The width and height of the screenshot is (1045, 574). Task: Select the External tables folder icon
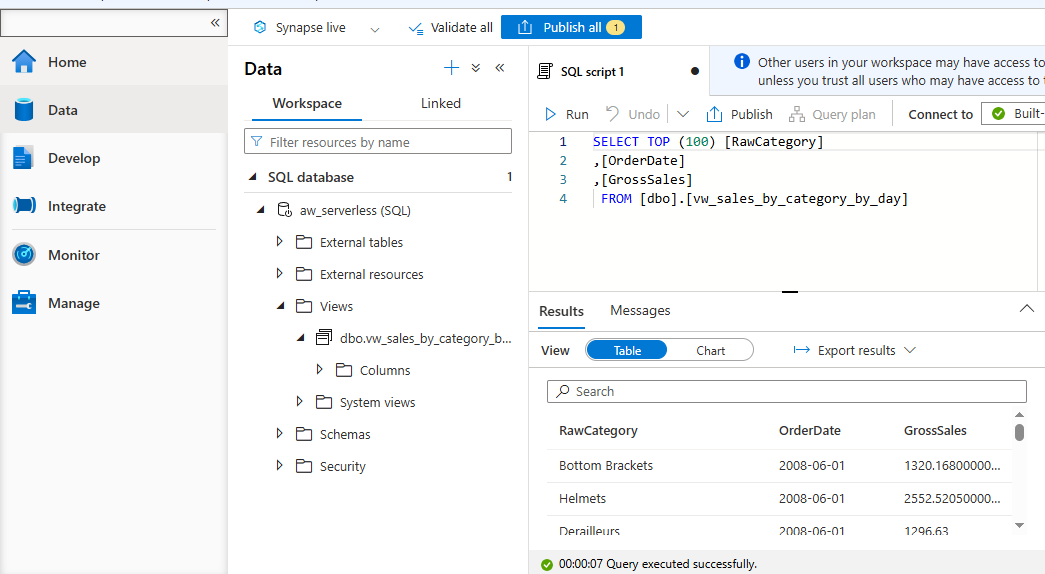pos(304,242)
